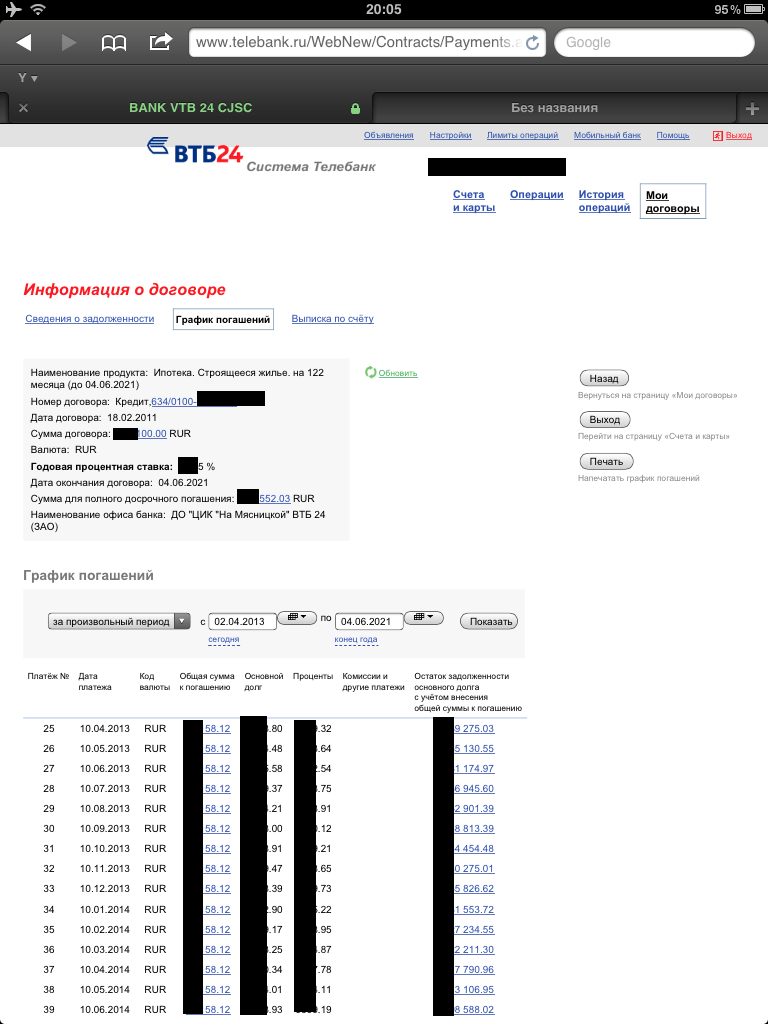Click the payment date 10.01.2014

tap(104, 909)
